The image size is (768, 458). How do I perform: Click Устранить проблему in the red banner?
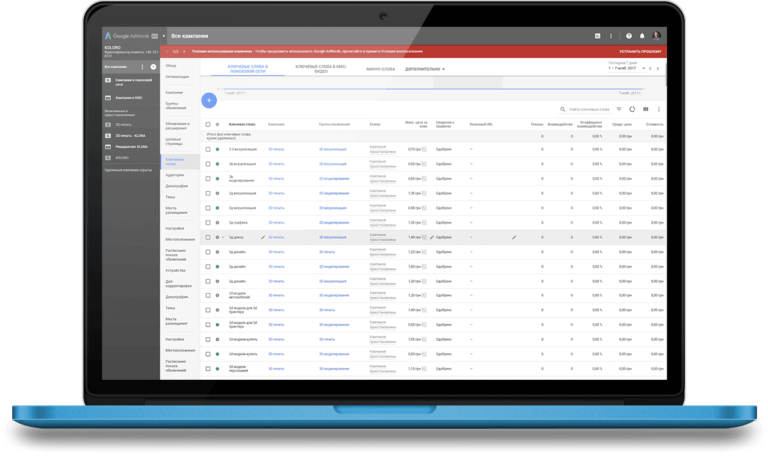coord(640,48)
